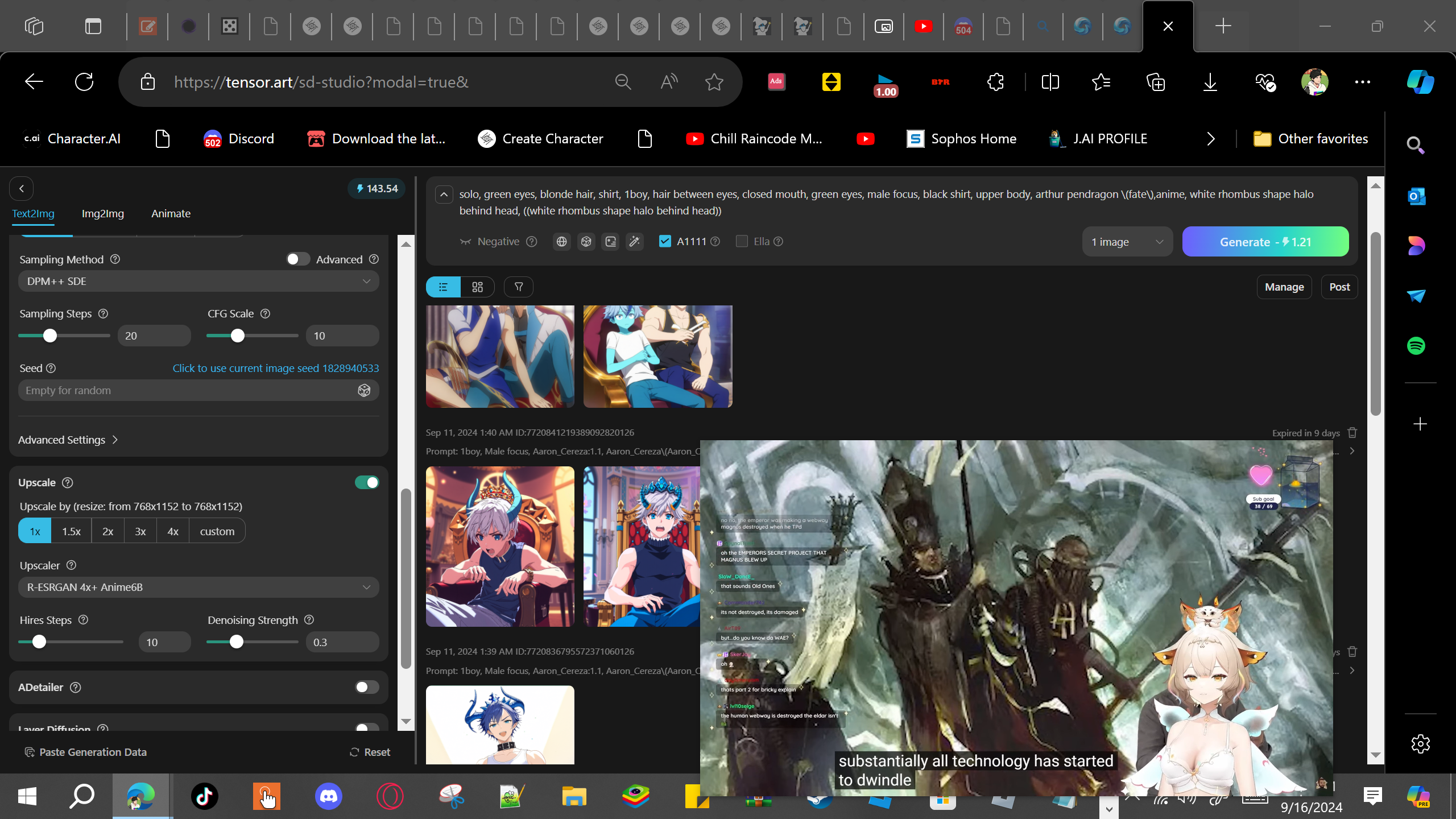Click help icon next to Sampling Method

115,259
